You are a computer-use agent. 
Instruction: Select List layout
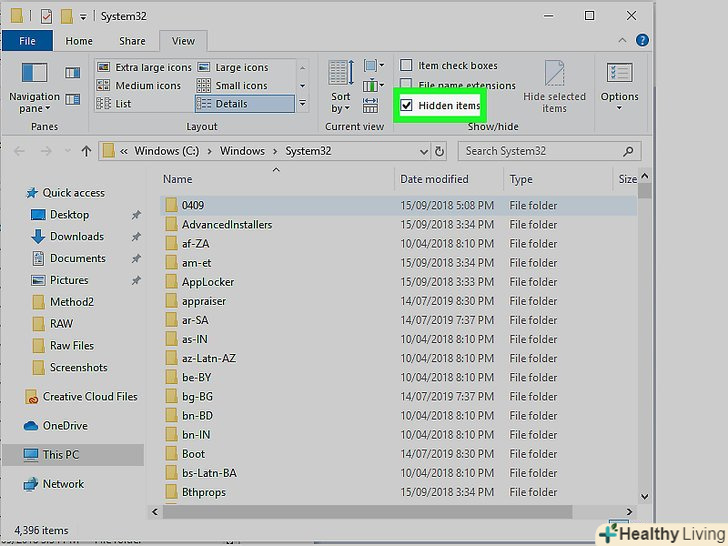(x=114, y=104)
